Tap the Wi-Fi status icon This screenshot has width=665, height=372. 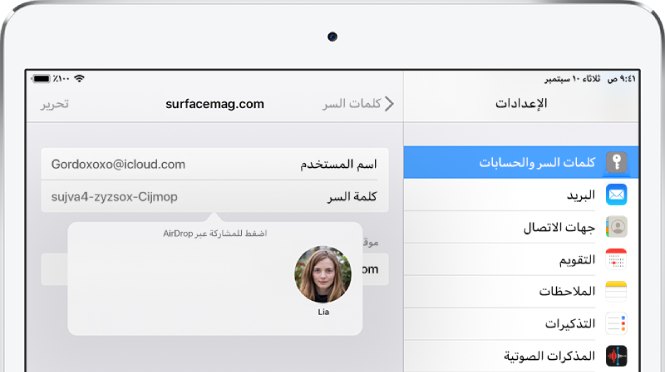(79, 78)
